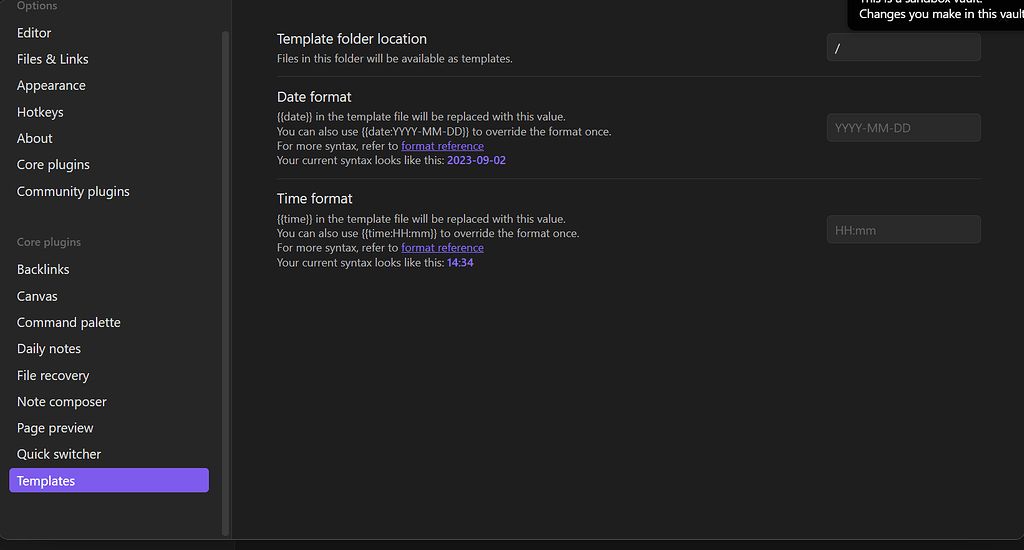This screenshot has height=550, width=1024.
Task: Open Core plugins in Options
Action: [53, 165]
